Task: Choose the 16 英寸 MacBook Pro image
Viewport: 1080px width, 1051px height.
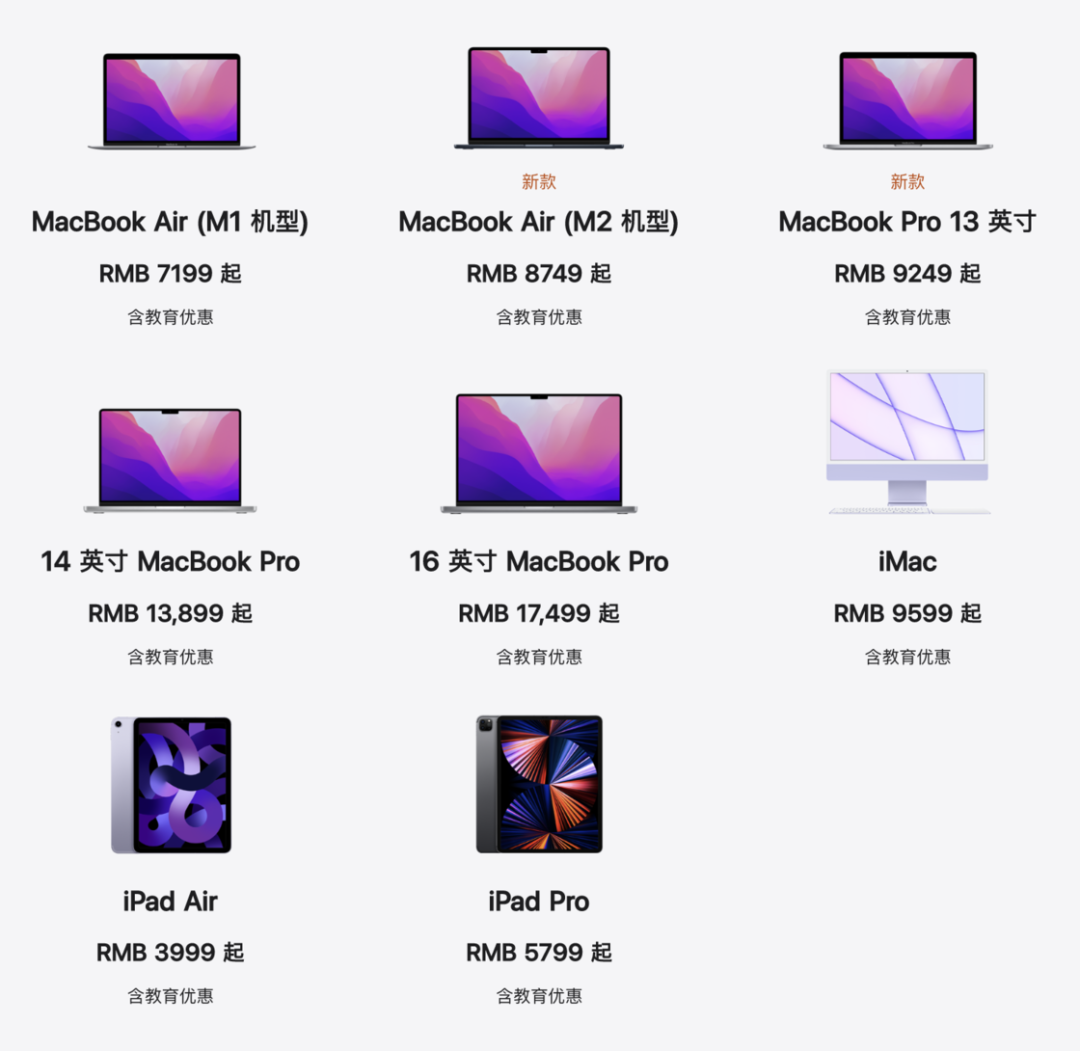Action: (x=539, y=453)
